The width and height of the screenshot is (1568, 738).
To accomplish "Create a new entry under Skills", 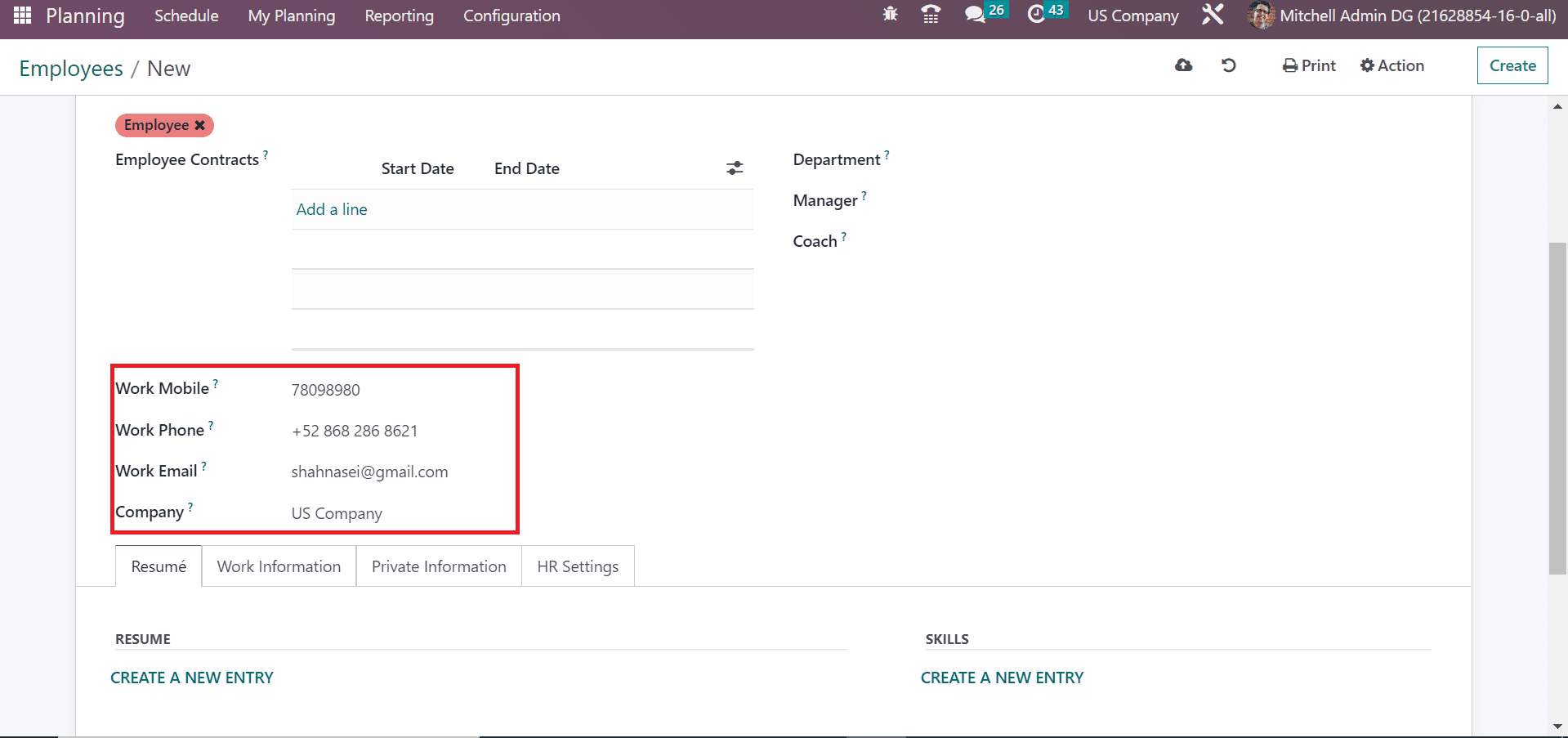I will (x=1002, y=678).
